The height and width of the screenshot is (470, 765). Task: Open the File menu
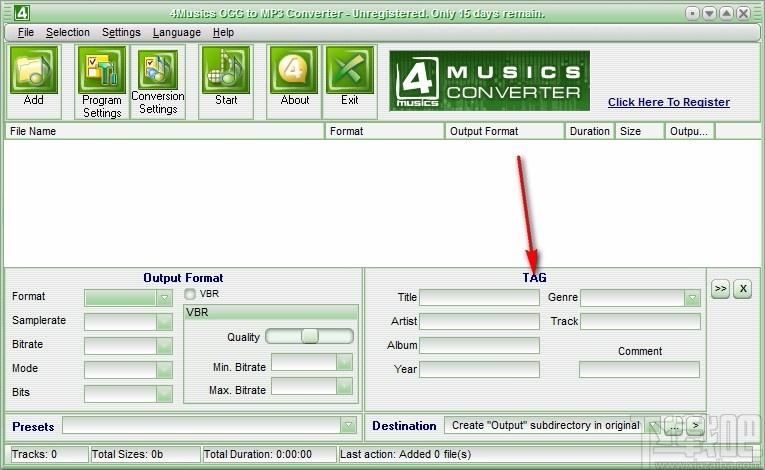click(x=26, y=32)
